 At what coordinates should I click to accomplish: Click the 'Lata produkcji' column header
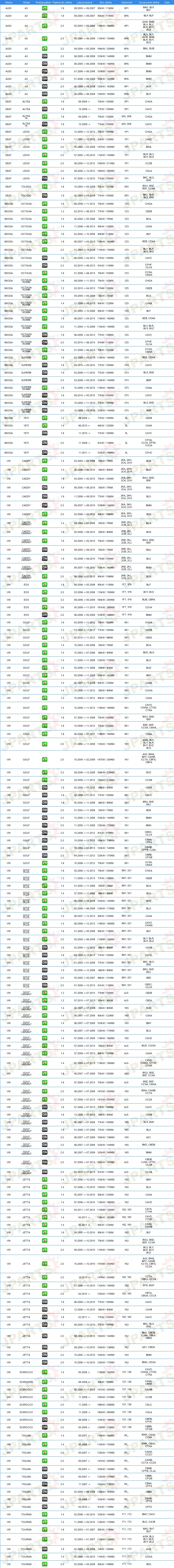[84, 2]
